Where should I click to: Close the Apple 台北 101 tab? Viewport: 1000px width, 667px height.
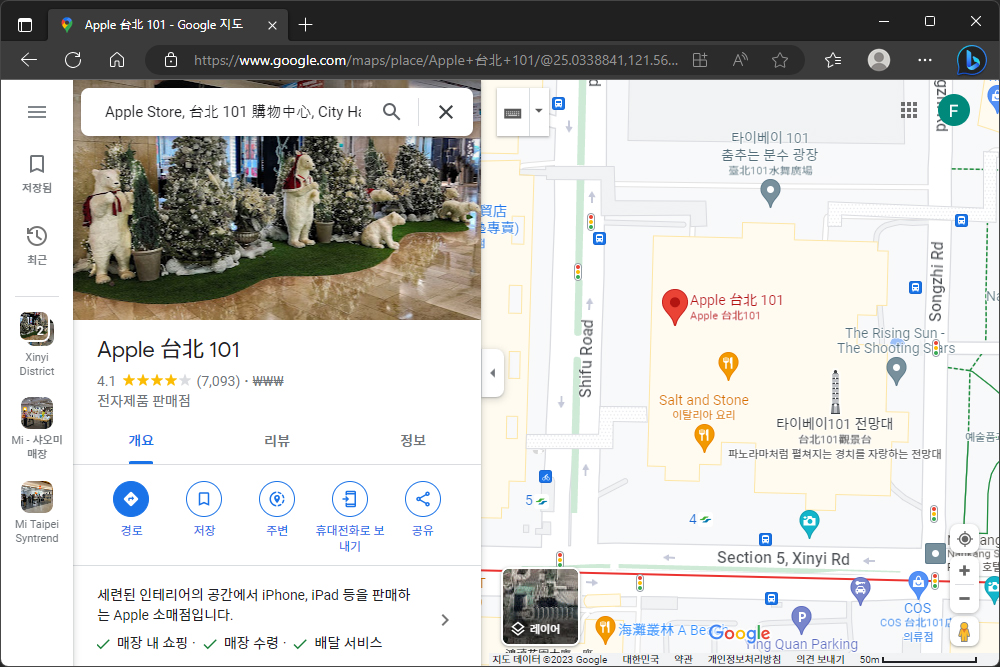pos(272,26)
